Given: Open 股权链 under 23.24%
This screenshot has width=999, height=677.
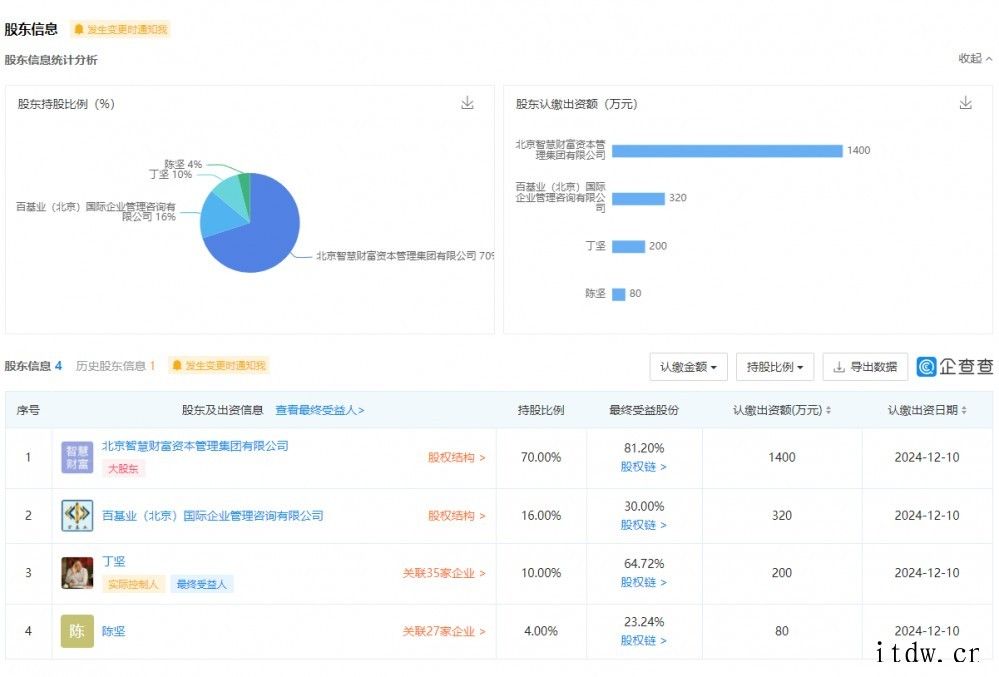Looking at the screenshot, I should [x=643, y=640].
